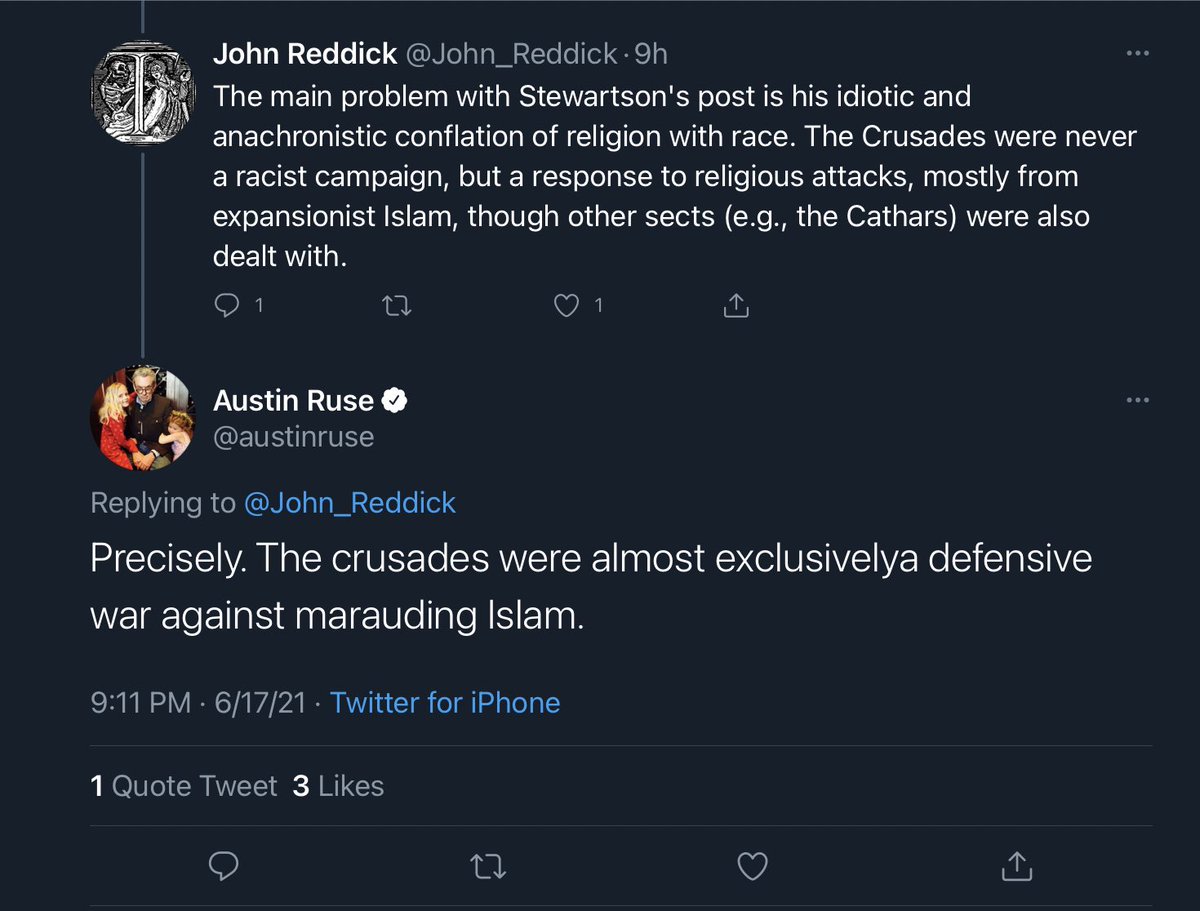
Task: Share John Reddick's tweet
Action: (736, 306)
